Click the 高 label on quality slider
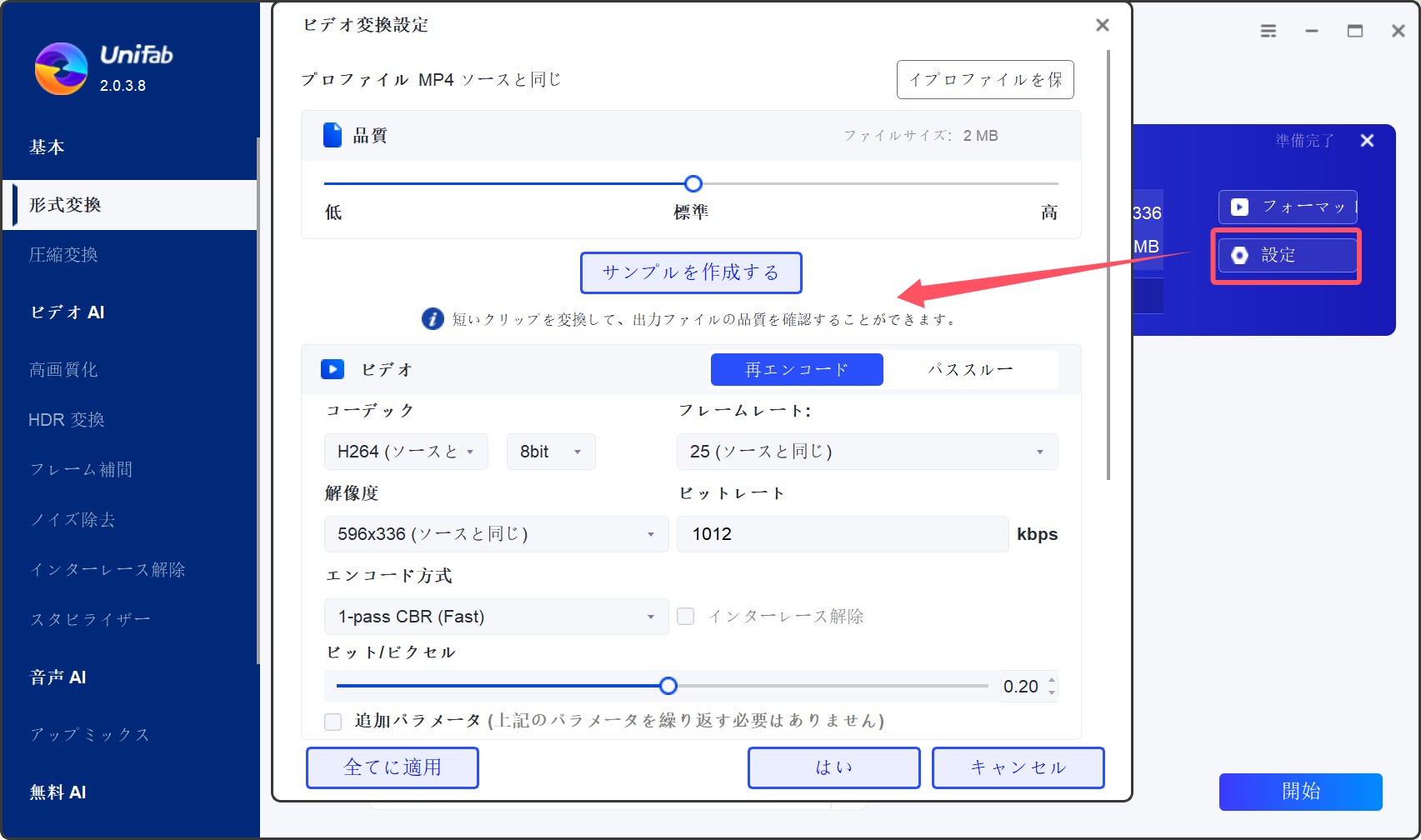Screen dimensions: 1421x840 click(1049, 212)
